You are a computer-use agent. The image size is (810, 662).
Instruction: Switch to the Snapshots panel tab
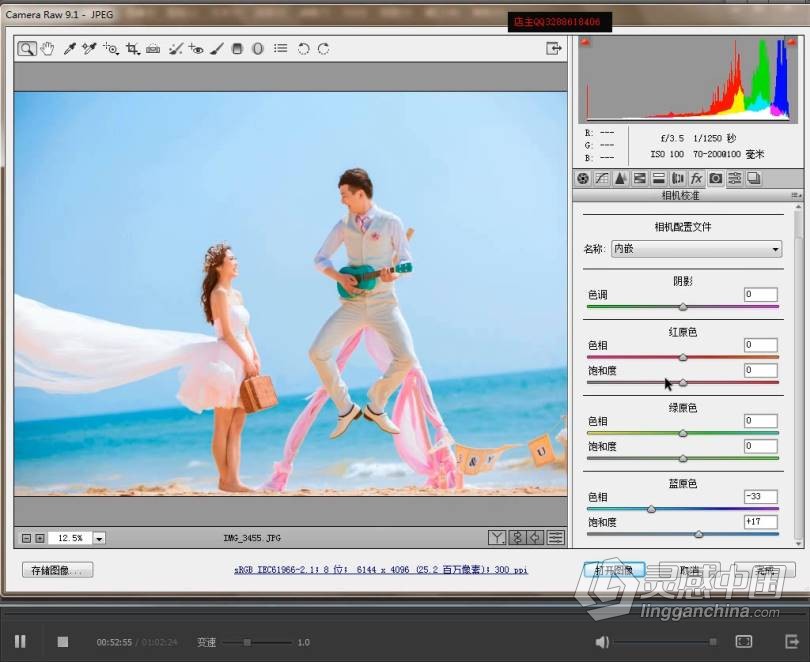[x=754, y=179]
